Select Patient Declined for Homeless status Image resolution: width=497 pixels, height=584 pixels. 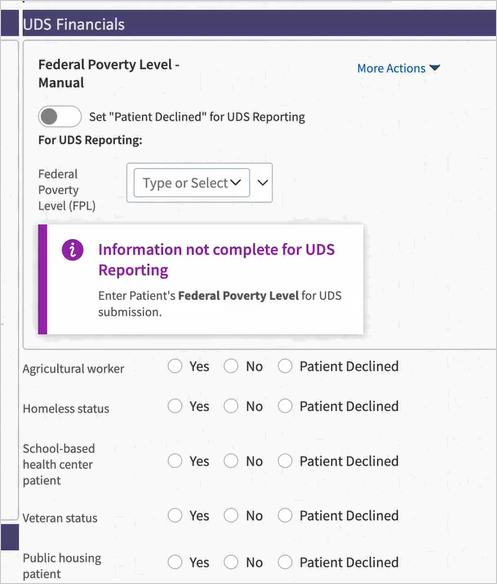[285, 406]
